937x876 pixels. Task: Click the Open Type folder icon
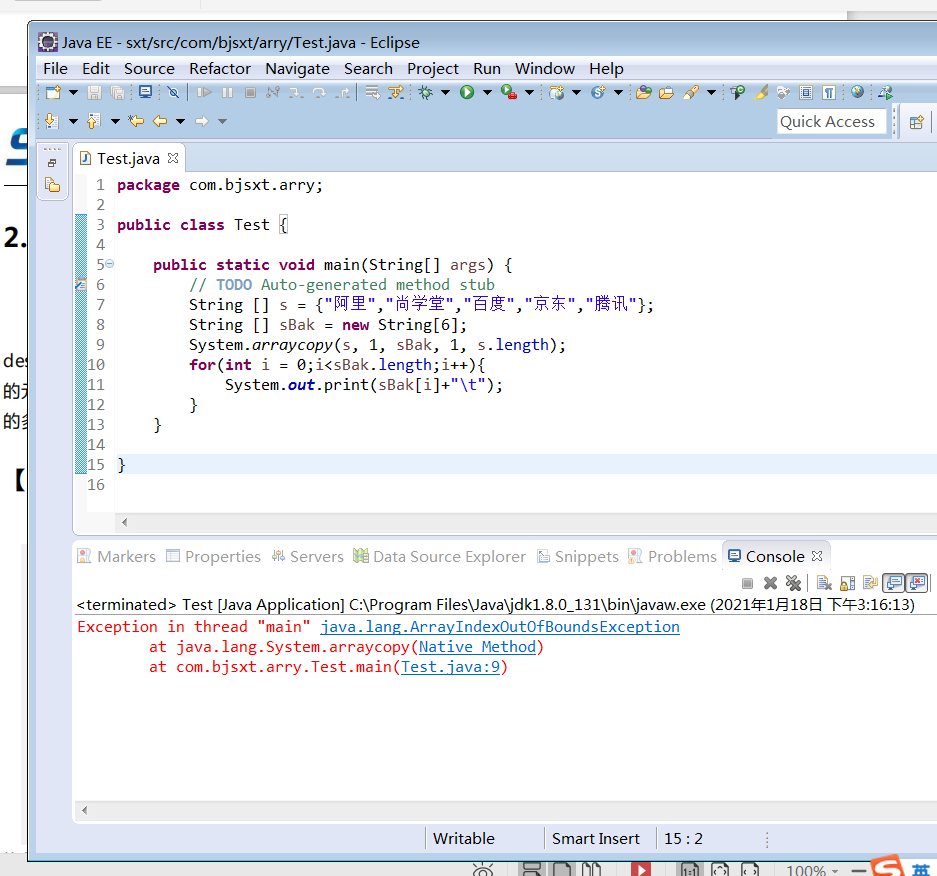644,93
